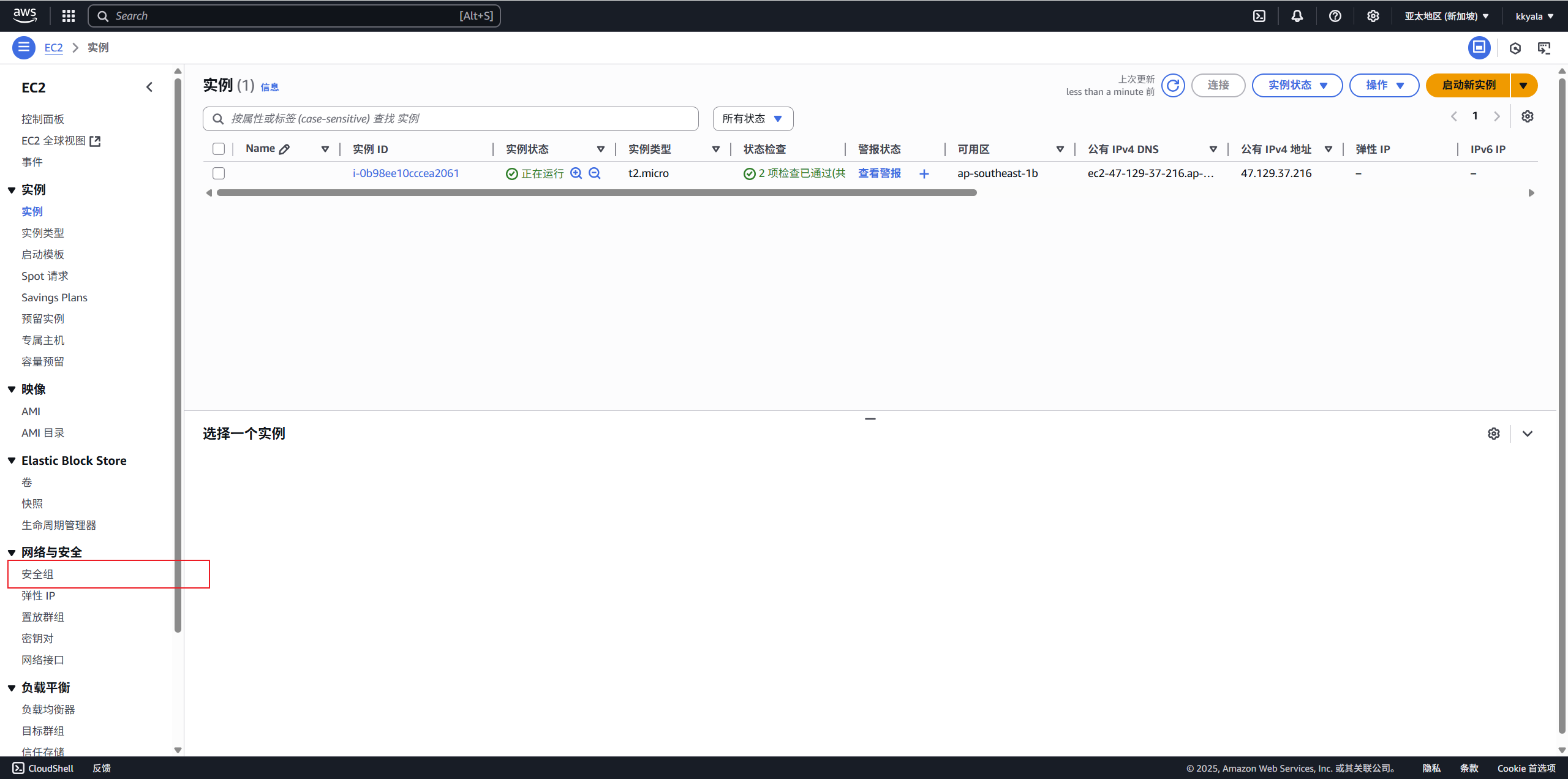
Task: Click the external link icon of EC2 全球视图
Action: [x=95, y=141]
